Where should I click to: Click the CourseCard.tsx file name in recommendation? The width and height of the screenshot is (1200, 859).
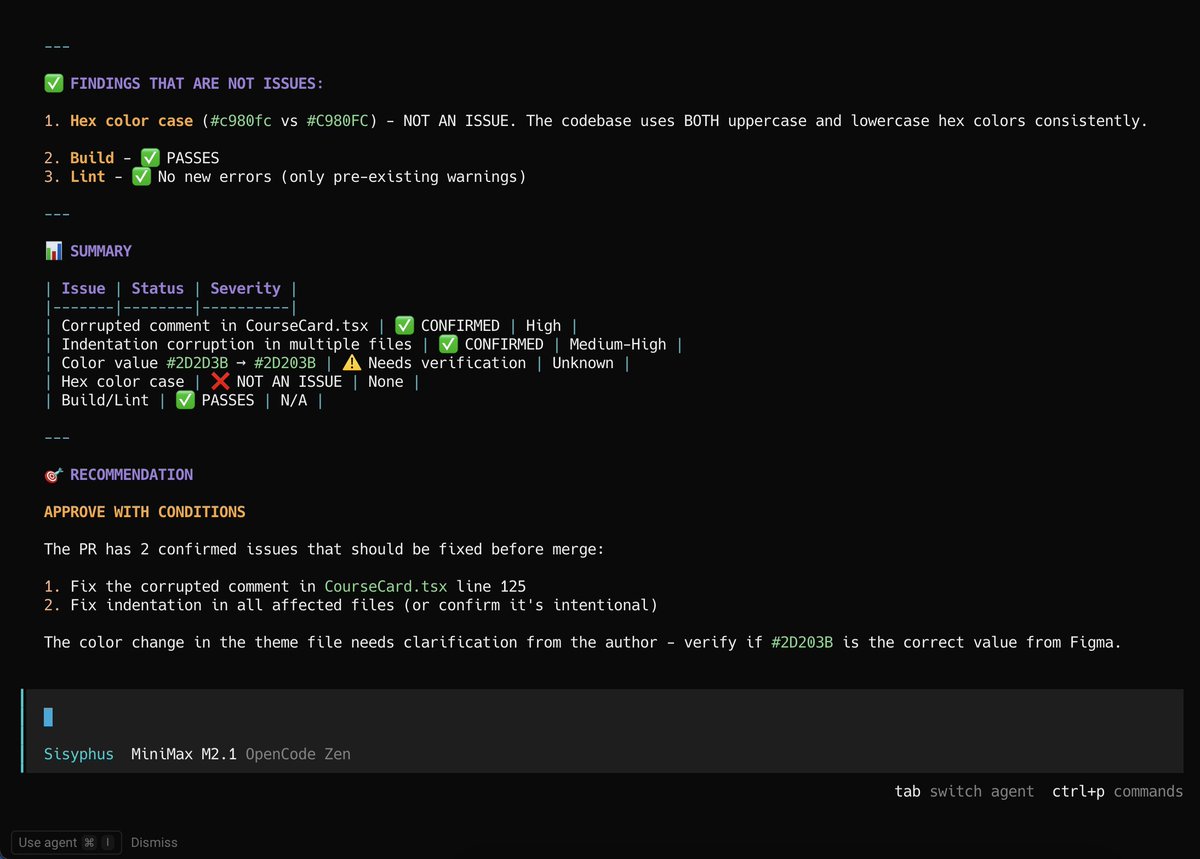pyautogui.click(x=386, y=586)
